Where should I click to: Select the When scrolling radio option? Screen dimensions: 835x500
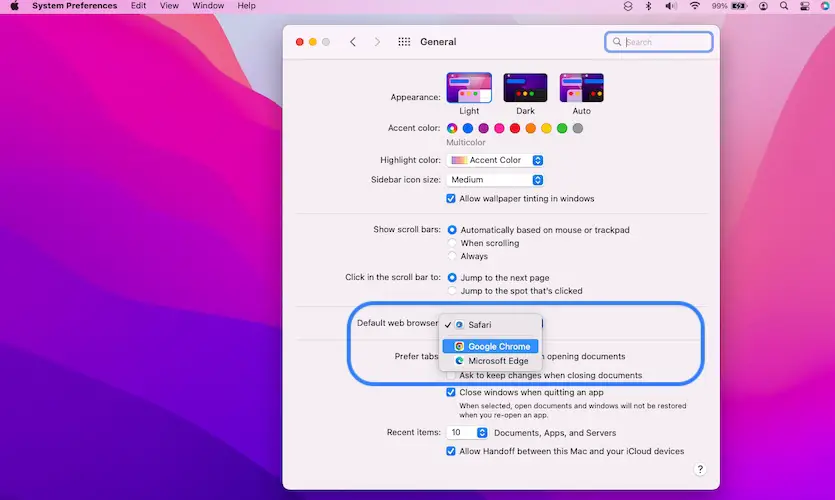click(452, 243)
